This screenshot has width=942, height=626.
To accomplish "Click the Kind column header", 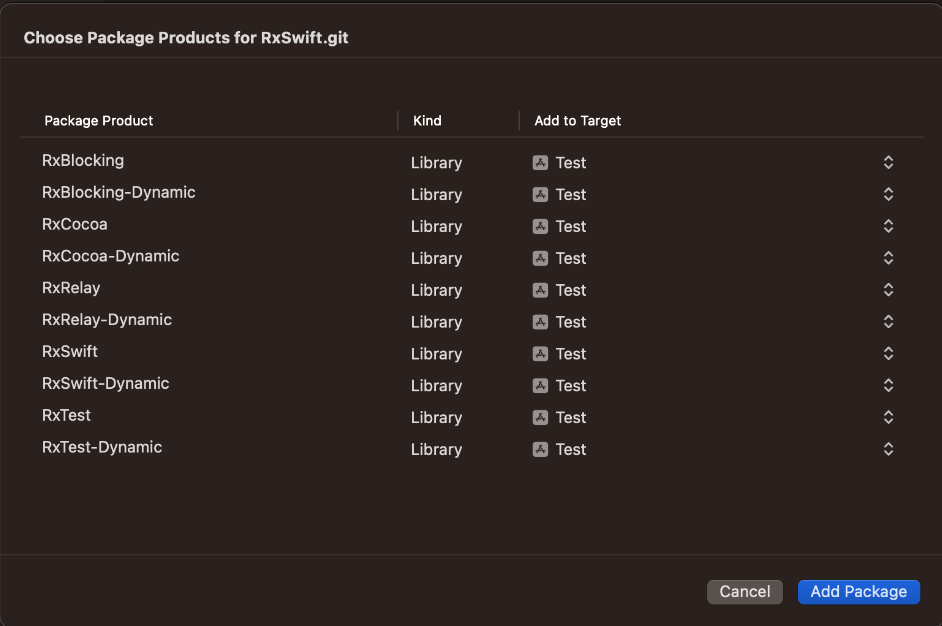I will point(427,121).
